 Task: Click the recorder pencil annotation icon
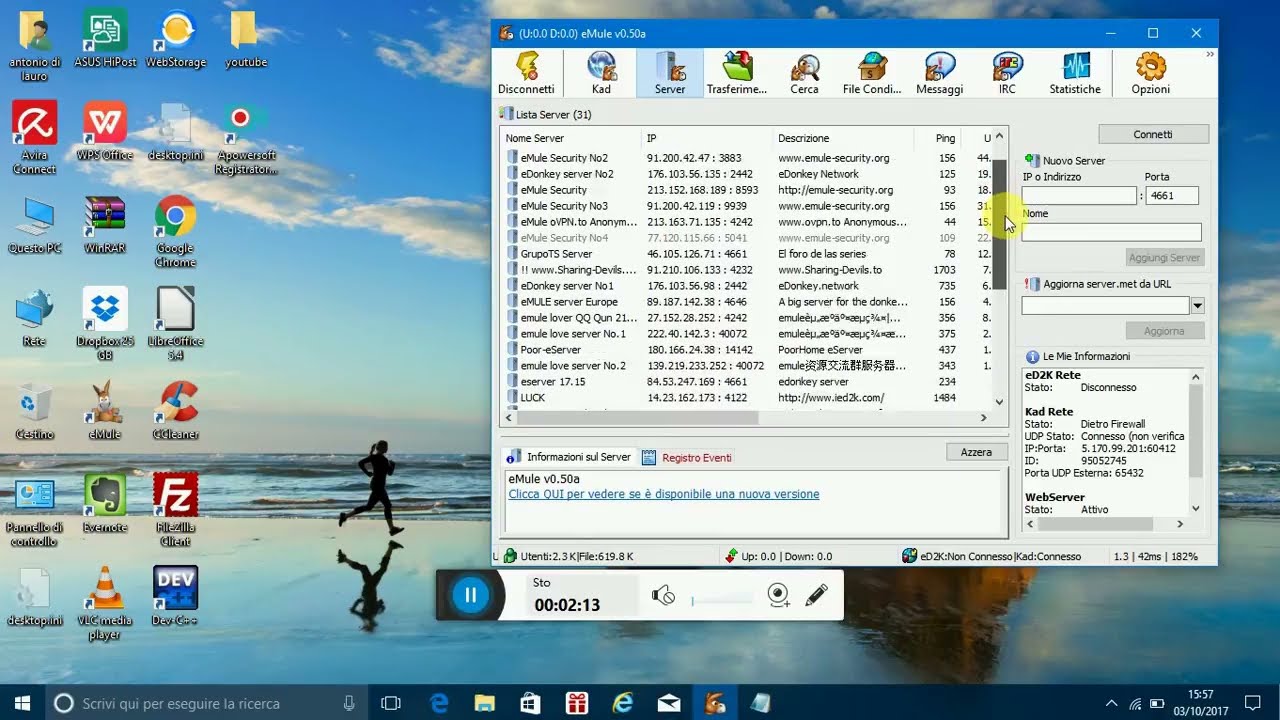click(x=816, y=595)
